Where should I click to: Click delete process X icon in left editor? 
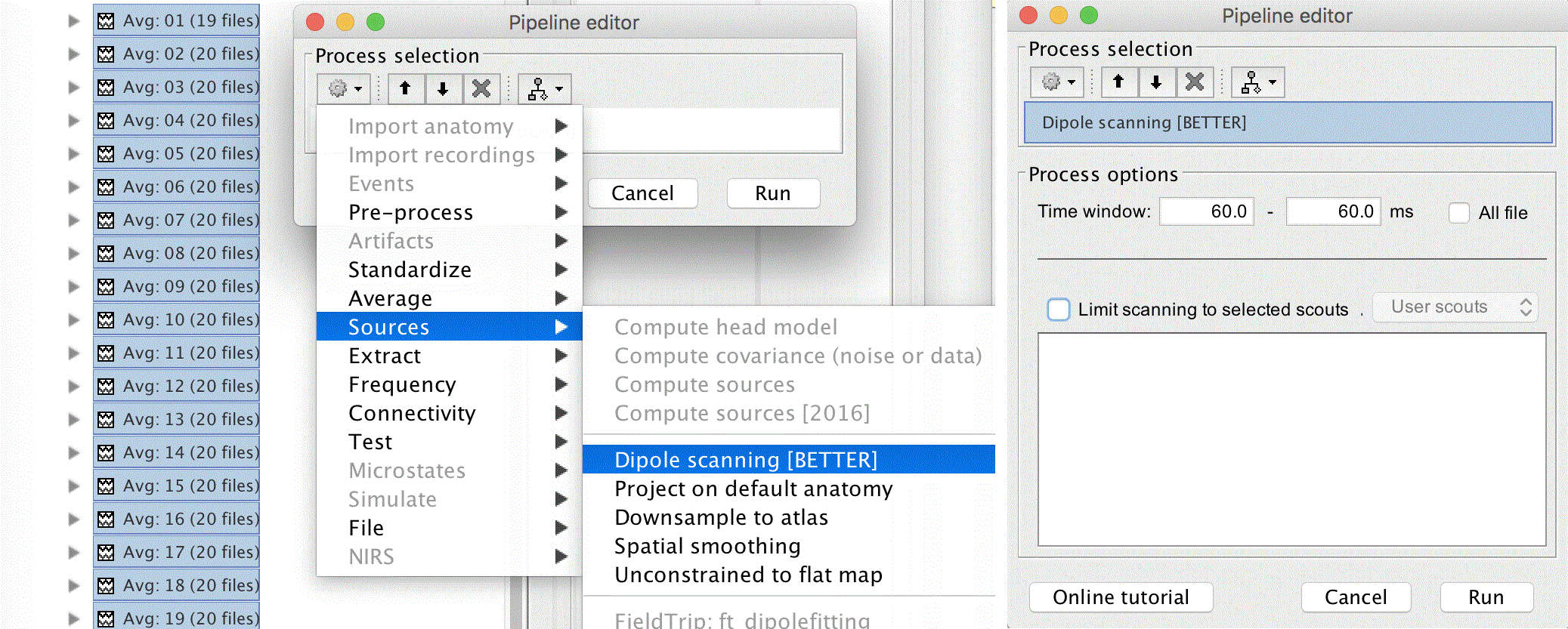(x=481, y=89)
